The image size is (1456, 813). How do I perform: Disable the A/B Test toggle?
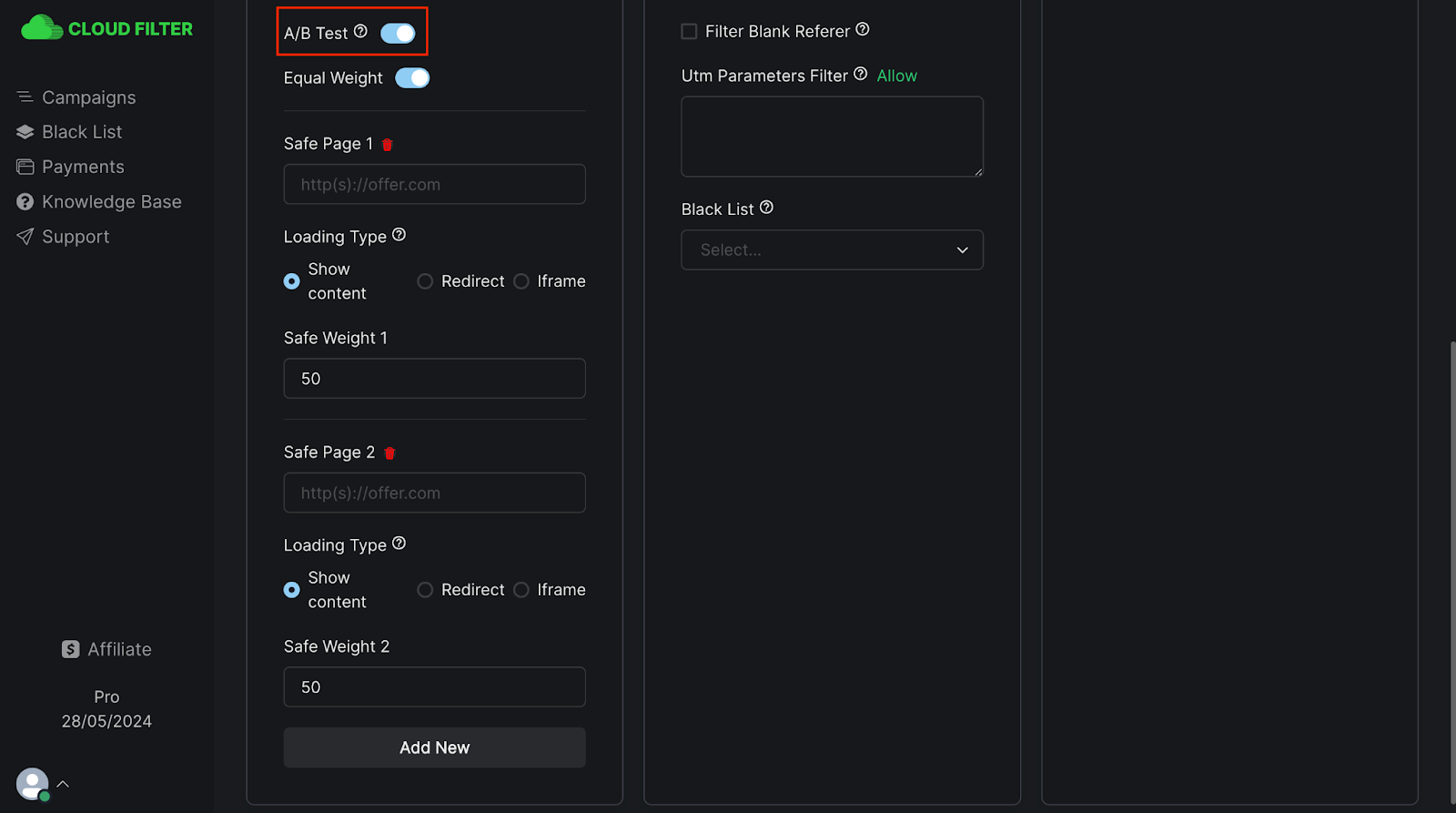click(398, 34)
